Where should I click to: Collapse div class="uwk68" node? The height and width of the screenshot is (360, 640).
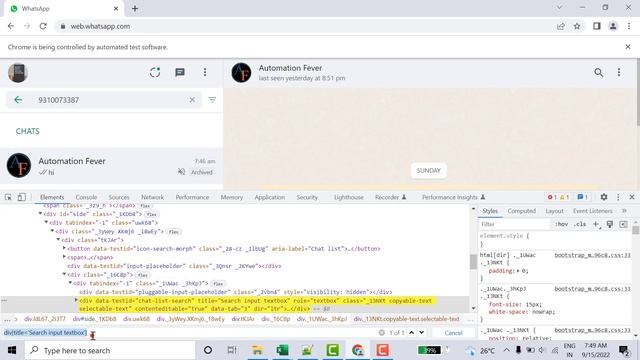pyautogui.click(x=46, y=222)
